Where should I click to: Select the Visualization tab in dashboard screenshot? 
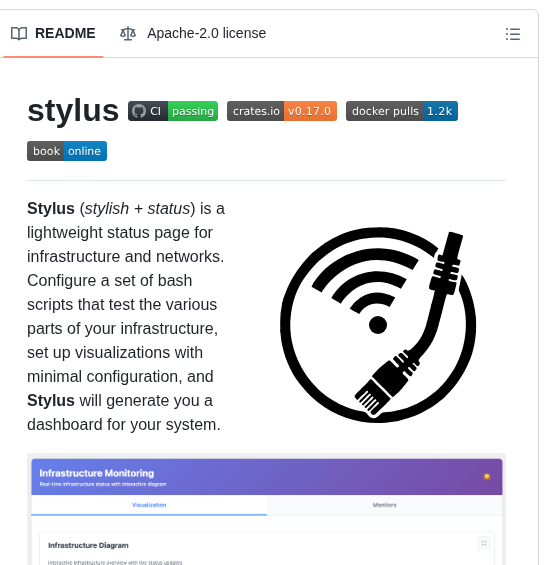(x=149, y=505)
